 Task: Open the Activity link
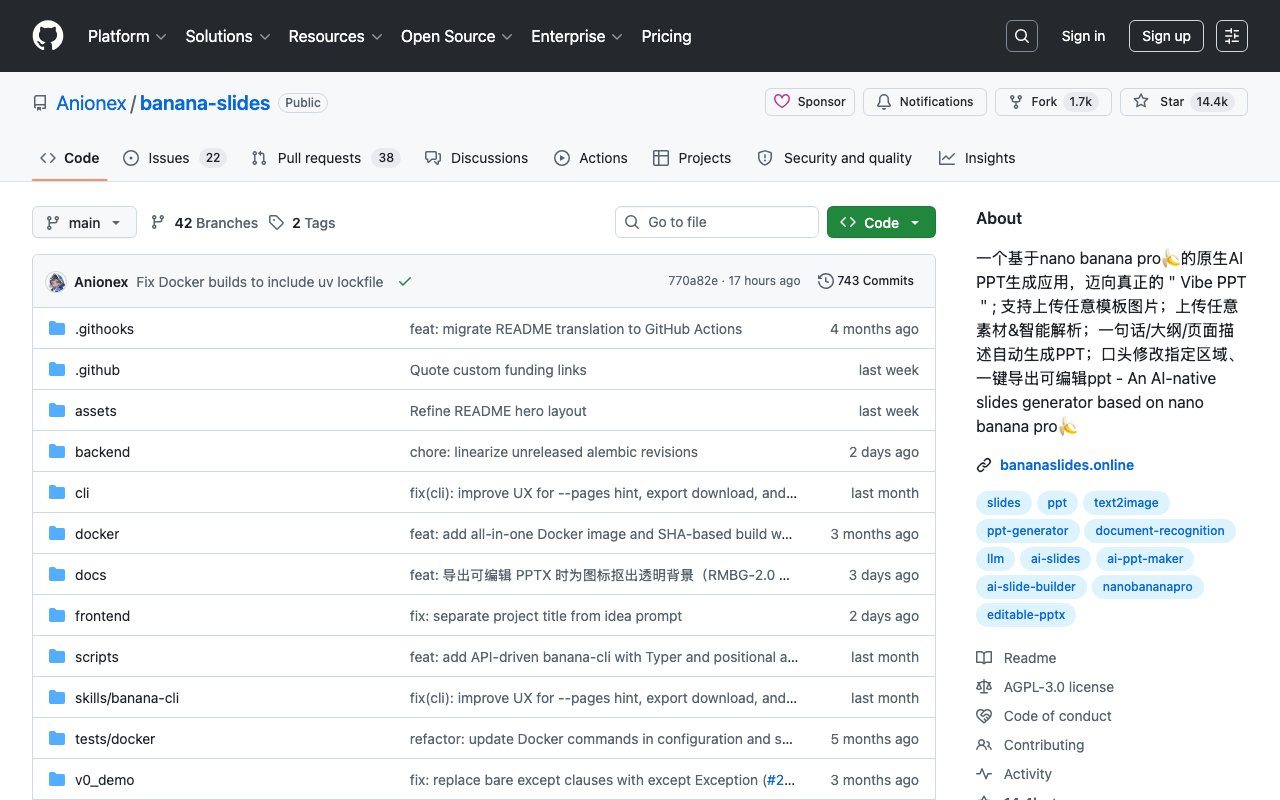point(1014,774)
